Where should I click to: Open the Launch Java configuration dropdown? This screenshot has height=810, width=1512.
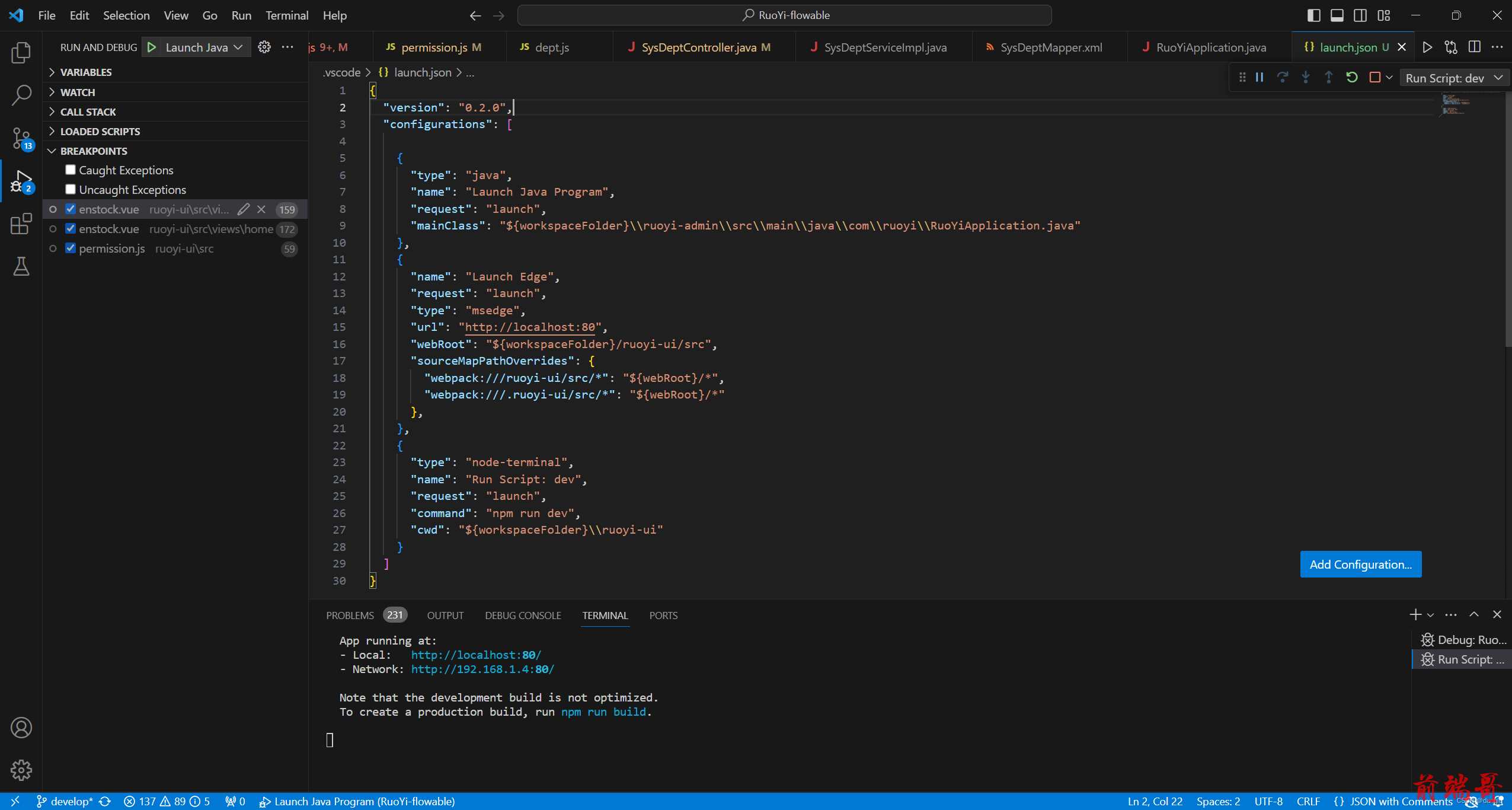click(204, 47)
